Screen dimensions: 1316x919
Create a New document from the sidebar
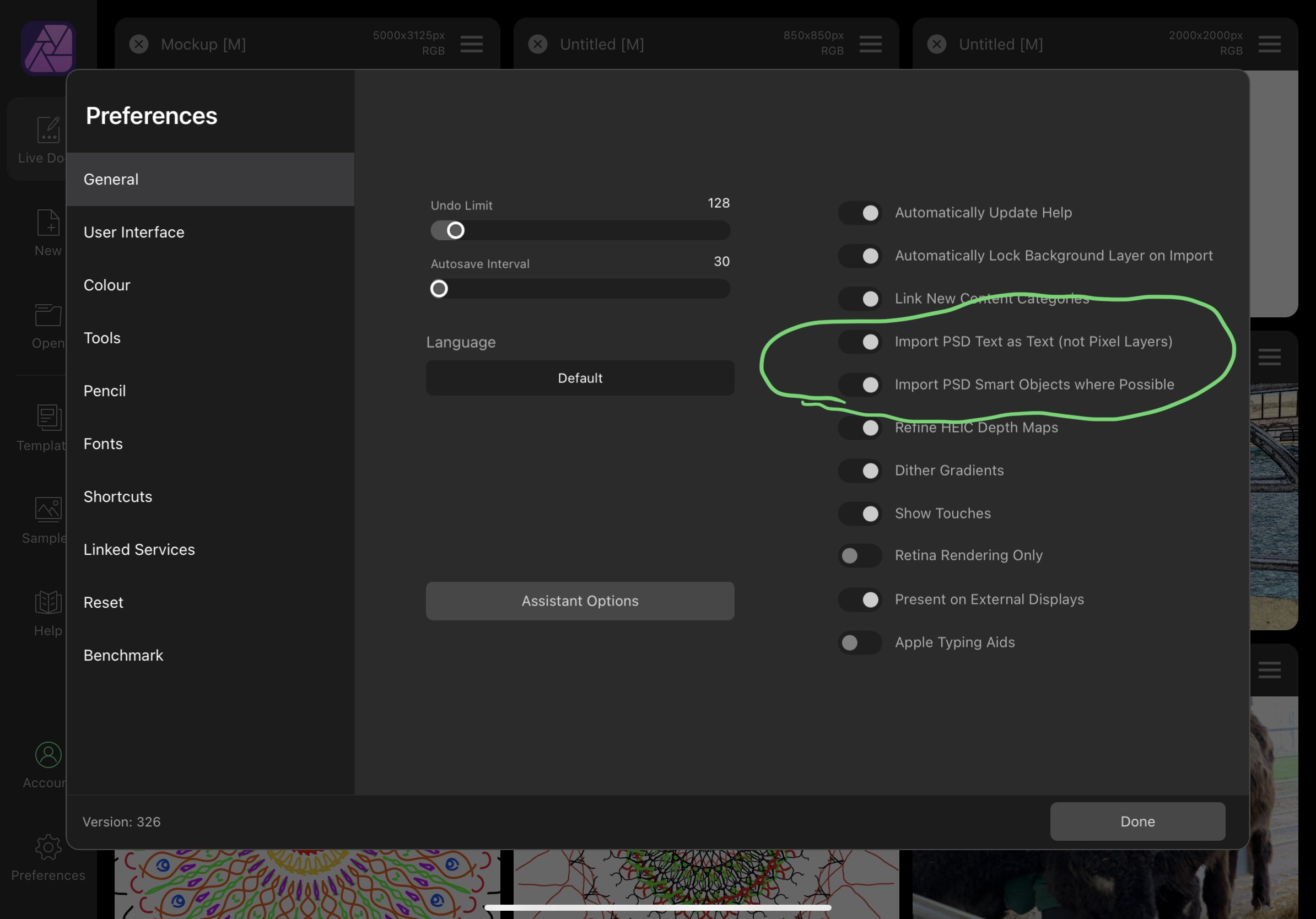point(48,223)
